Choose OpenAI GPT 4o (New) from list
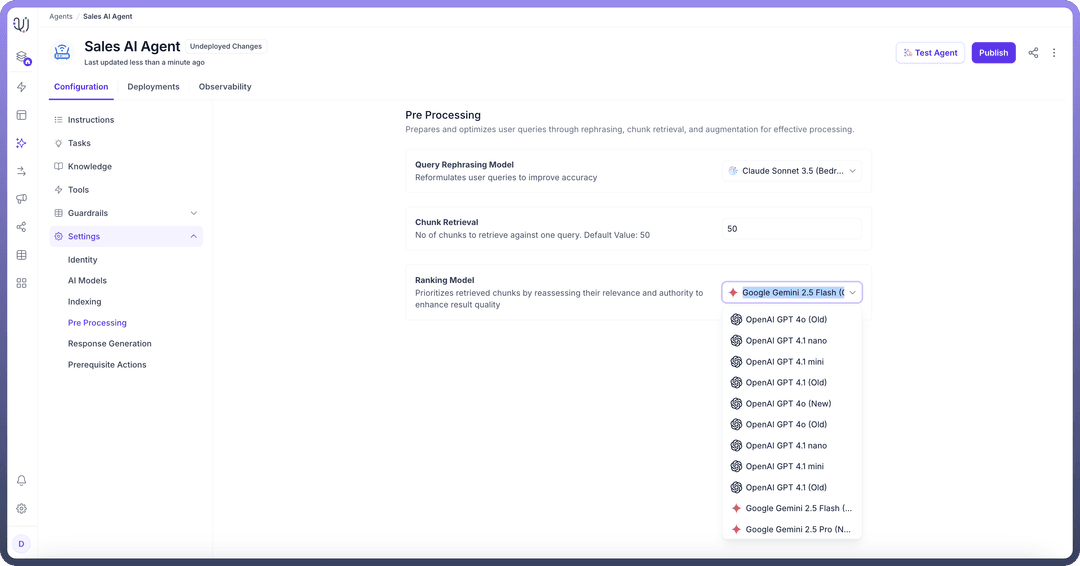 pos(788,404)
